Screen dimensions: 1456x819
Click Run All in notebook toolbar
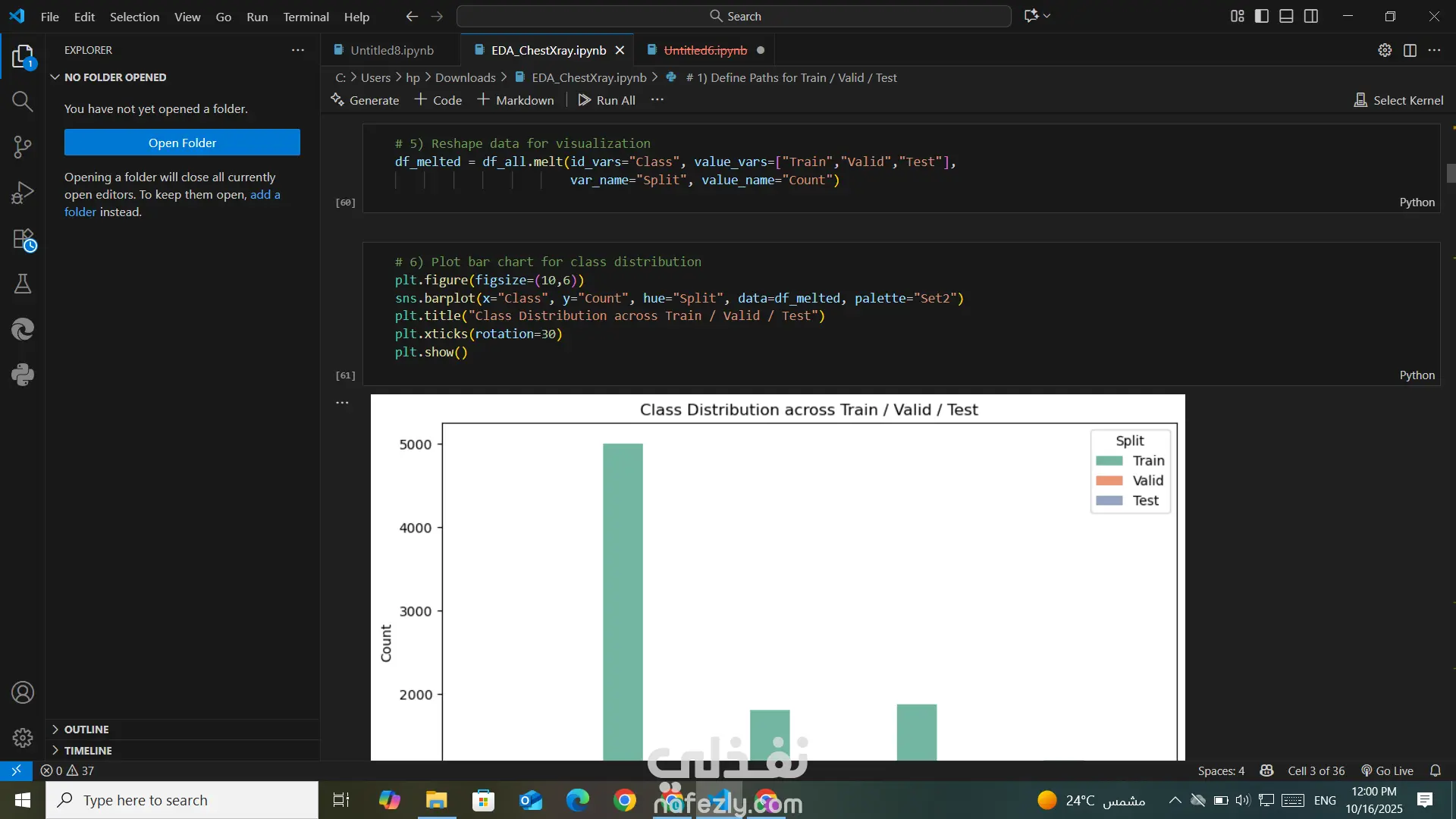point(607,100)
